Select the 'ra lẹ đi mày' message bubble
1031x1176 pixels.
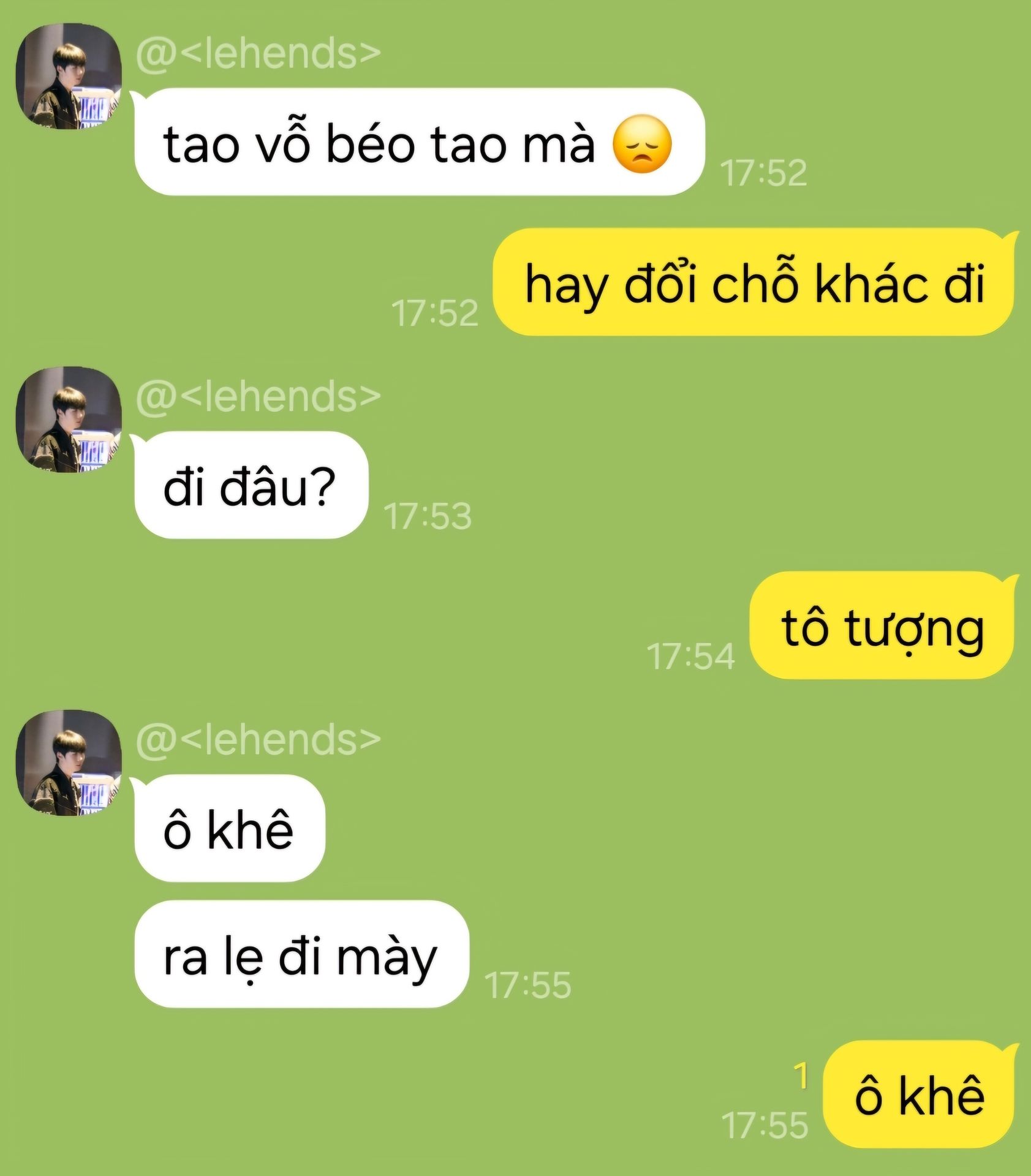click(x=301, y=954)
